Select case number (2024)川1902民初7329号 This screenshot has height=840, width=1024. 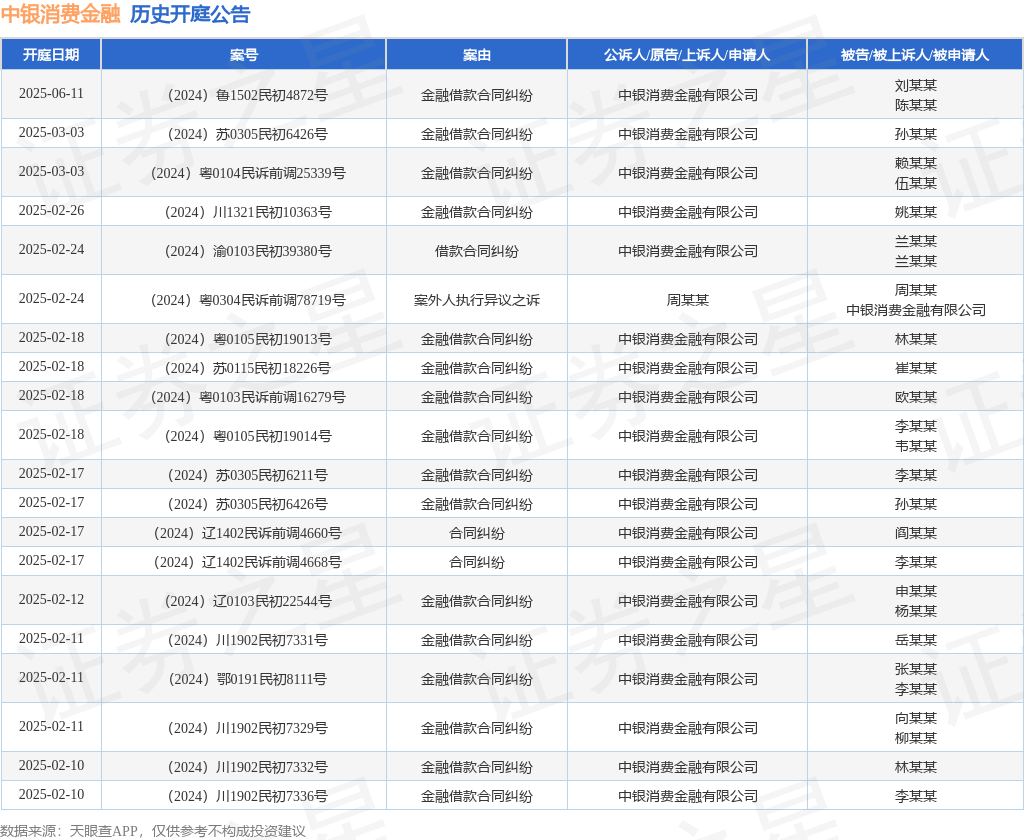(244, 728)
